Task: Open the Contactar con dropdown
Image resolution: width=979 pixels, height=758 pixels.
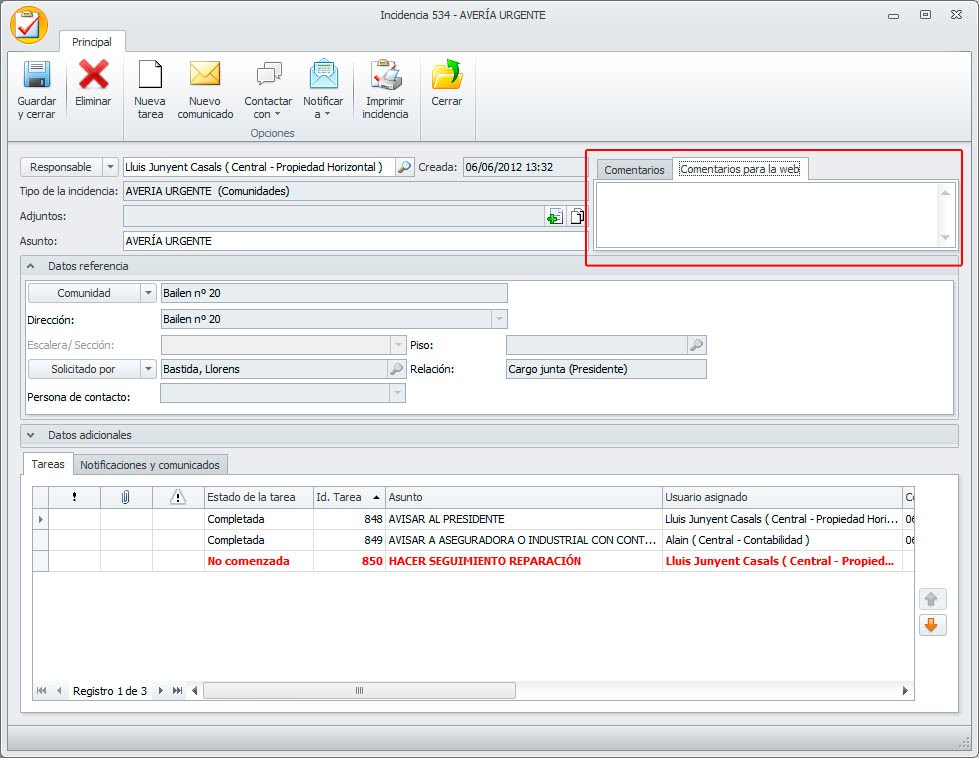Action: (x=268, y=90)
